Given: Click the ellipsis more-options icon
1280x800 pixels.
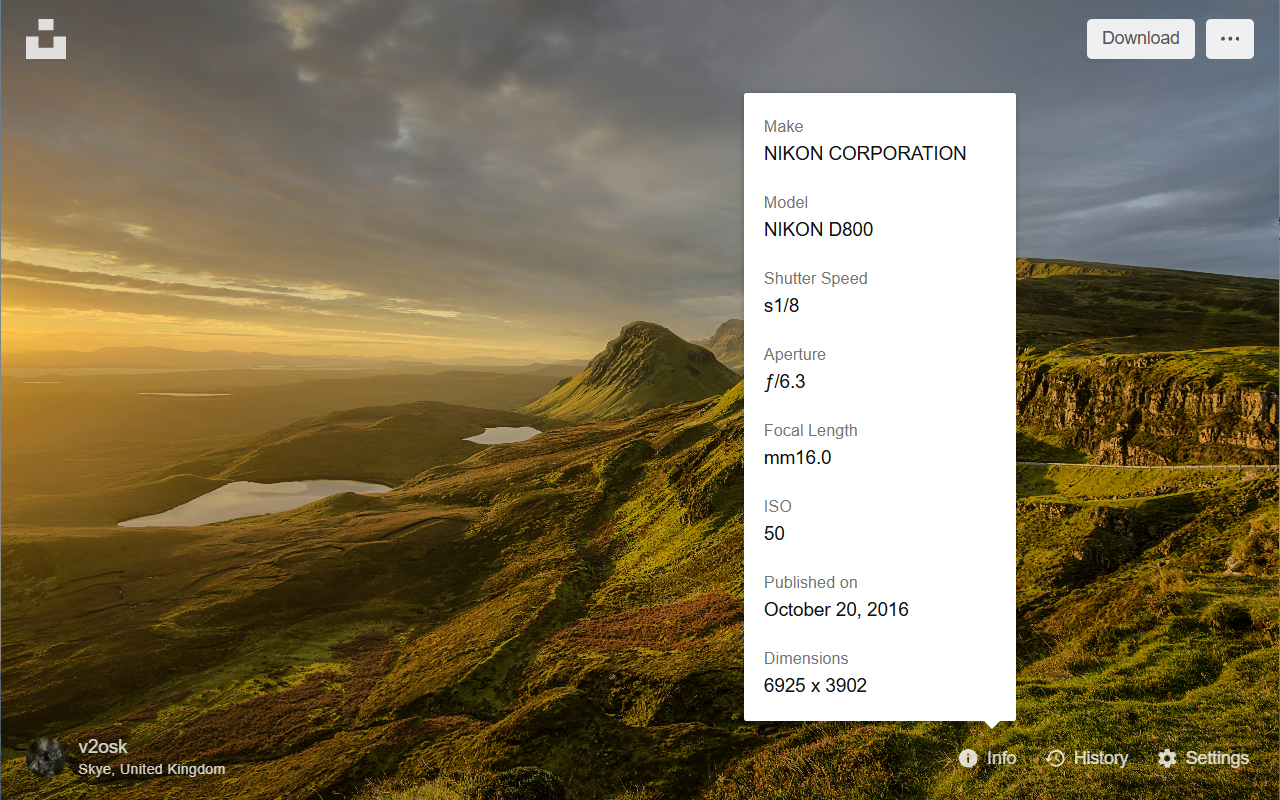Looking at the screenshot, I should [1229, 38].
